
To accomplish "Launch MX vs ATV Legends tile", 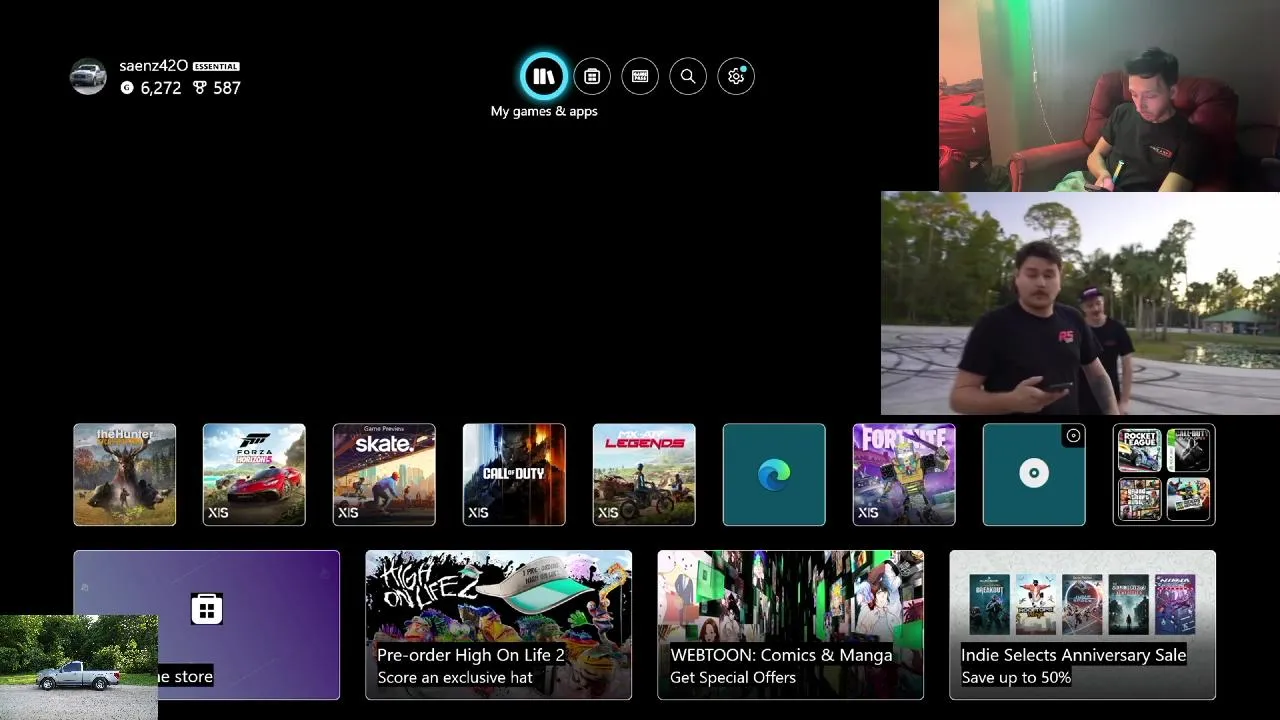I will [x=644, y=475].
